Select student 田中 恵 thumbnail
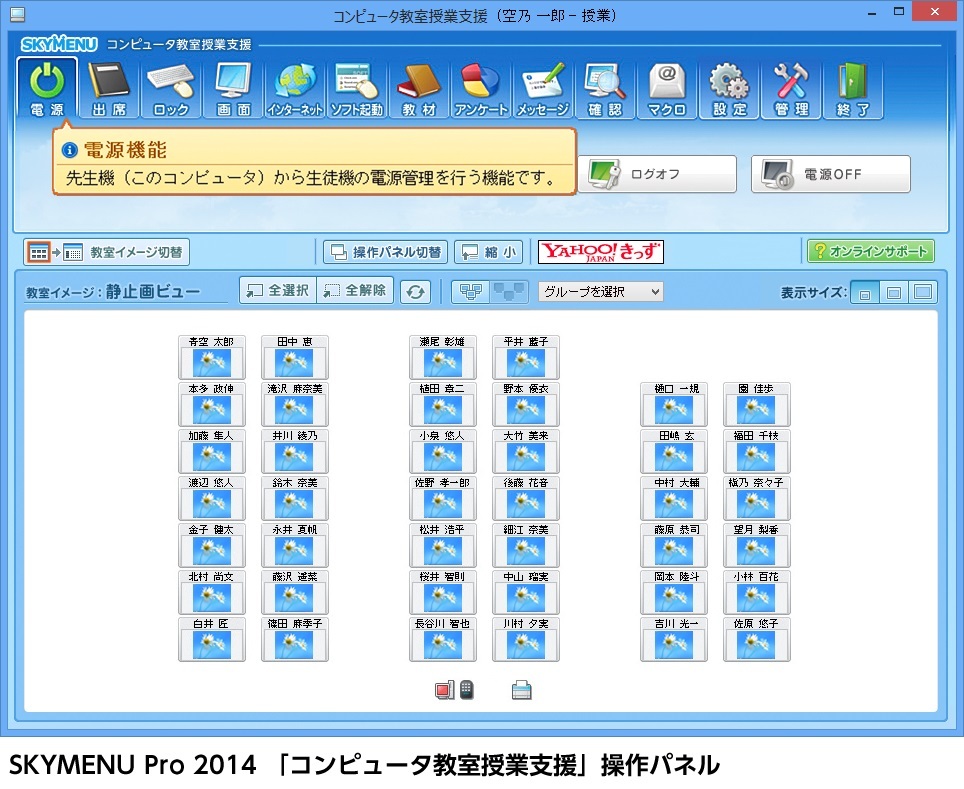964x789 pixels. click(x=294, y=357)
